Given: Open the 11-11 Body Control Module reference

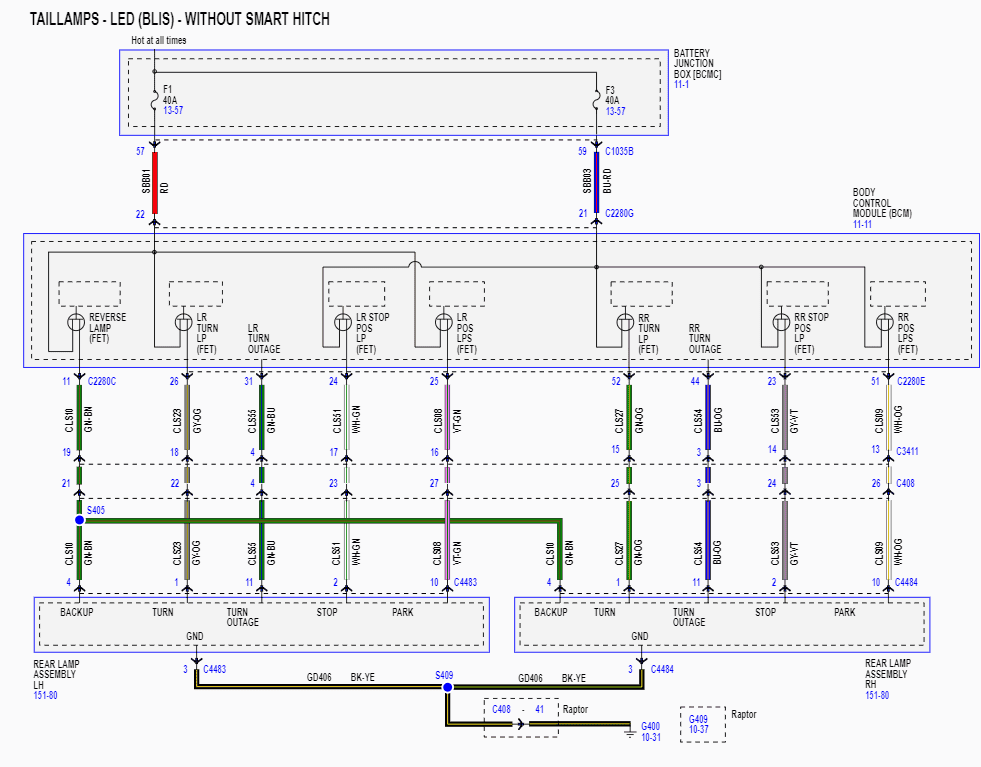Looking at the screenshot, I should coord(864,225).
